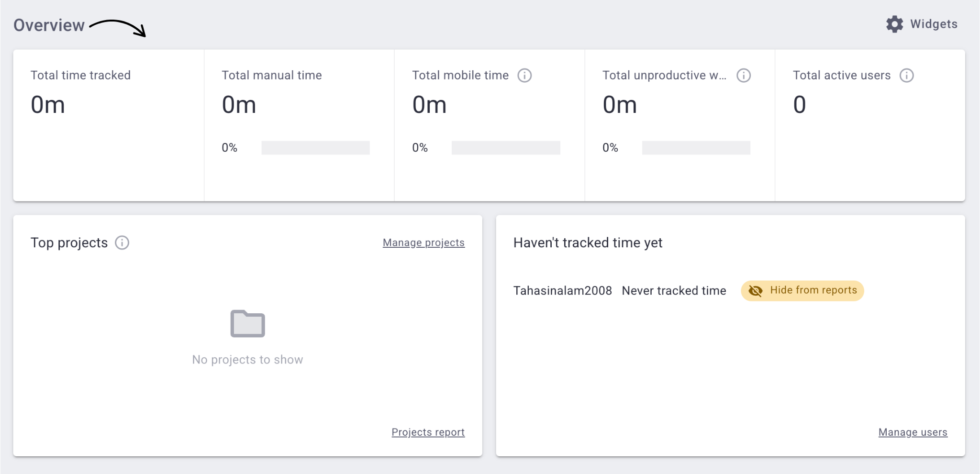Click info icon beside Total unproductive time
Image resolution: width=980 pixels, height=474 pixels.
click(743, 75)
